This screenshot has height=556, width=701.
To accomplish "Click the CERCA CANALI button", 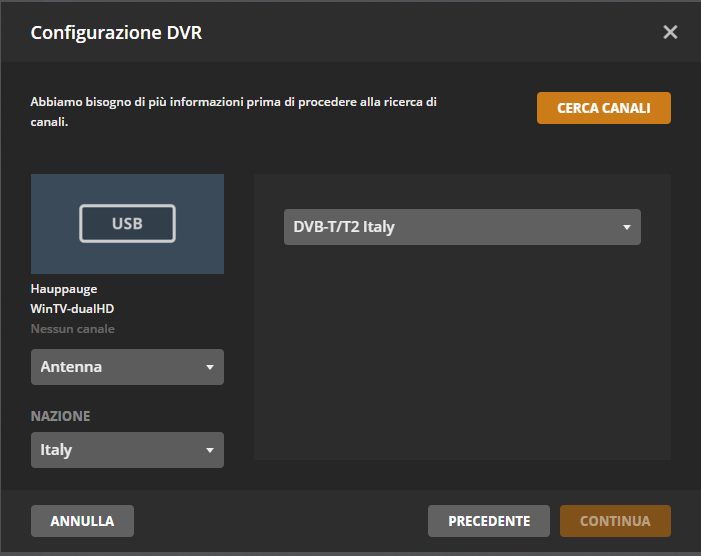I will coord(604,108).
